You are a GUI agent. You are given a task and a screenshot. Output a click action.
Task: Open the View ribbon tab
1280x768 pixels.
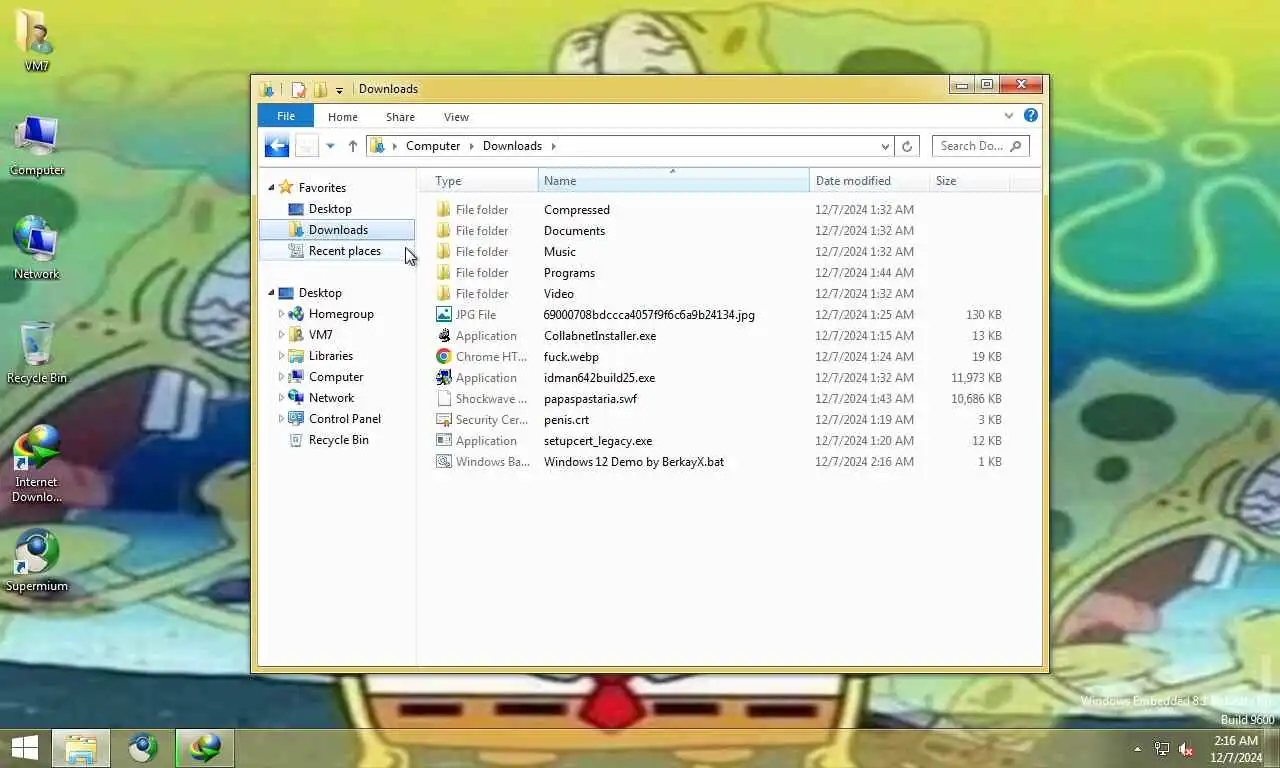click(456, 117)
